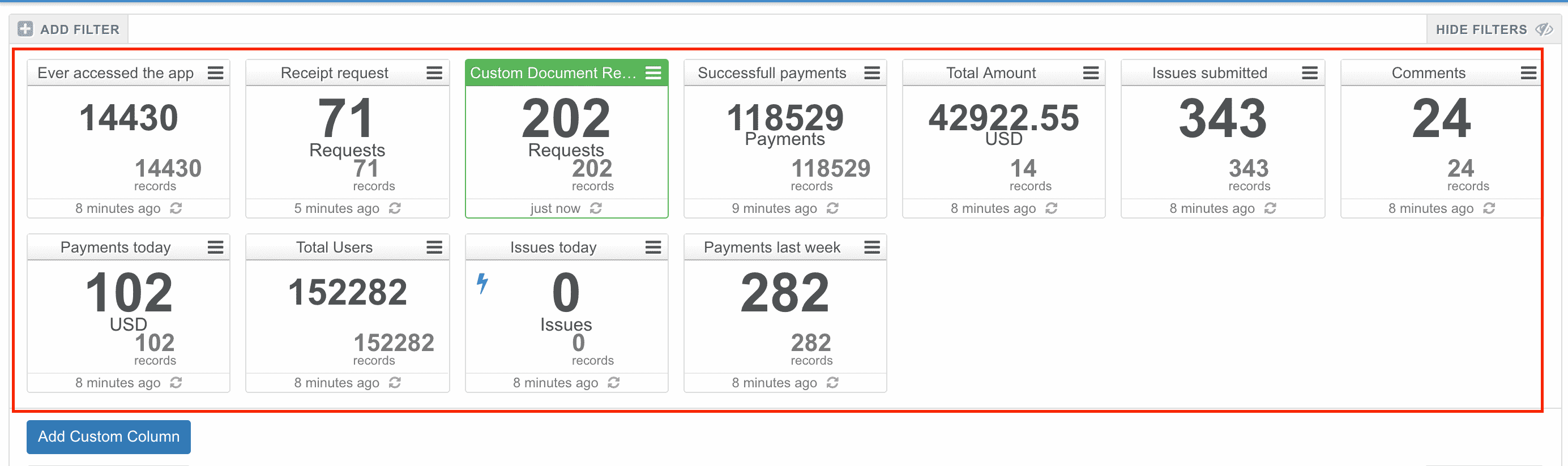1568x466 pixels.
Task: Open menu of Comments card
Action: point(1528,73)
